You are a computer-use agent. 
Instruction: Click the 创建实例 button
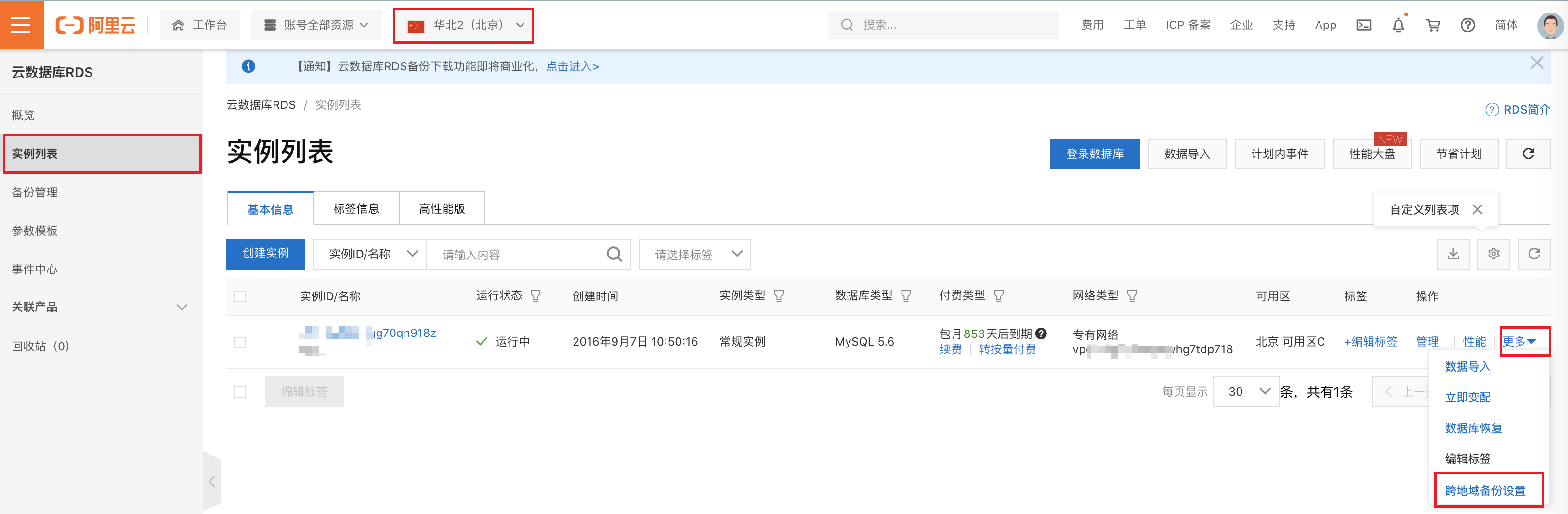click(x=265, y=254)
